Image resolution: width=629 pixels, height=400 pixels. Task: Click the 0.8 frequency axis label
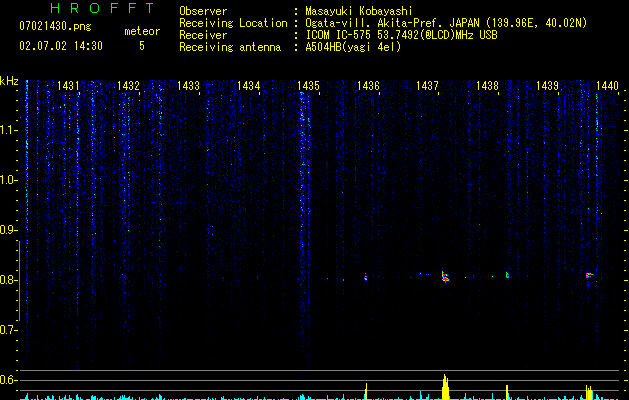tap(8, 280)
